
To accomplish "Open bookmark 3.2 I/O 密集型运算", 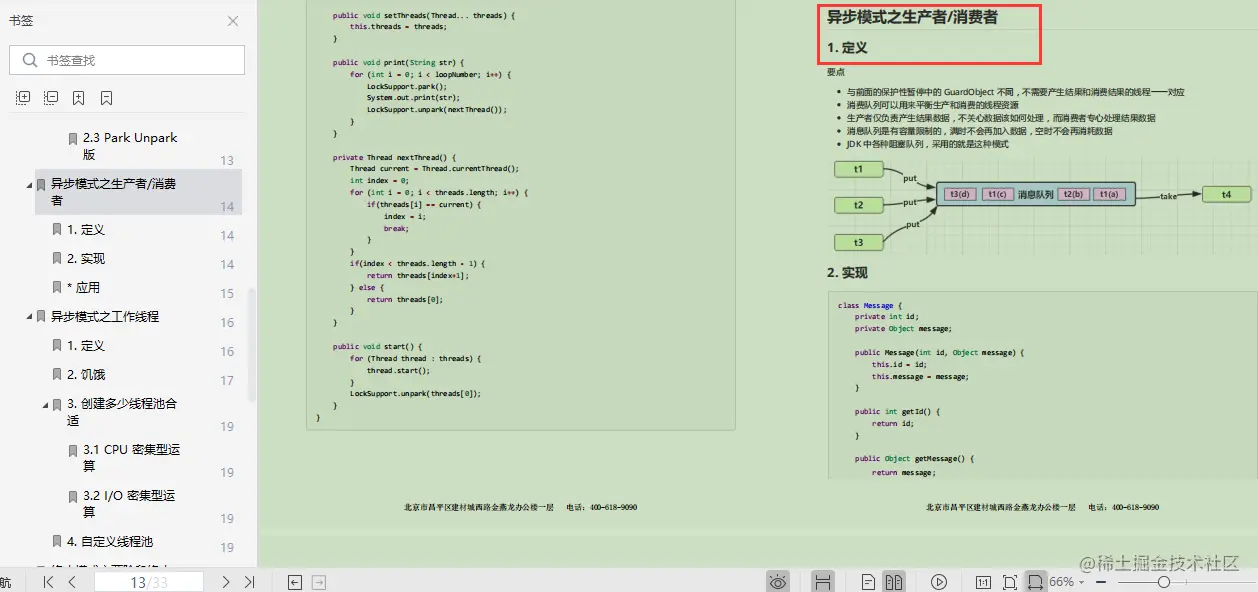I will pyautogui.click(x=129, y=504).
